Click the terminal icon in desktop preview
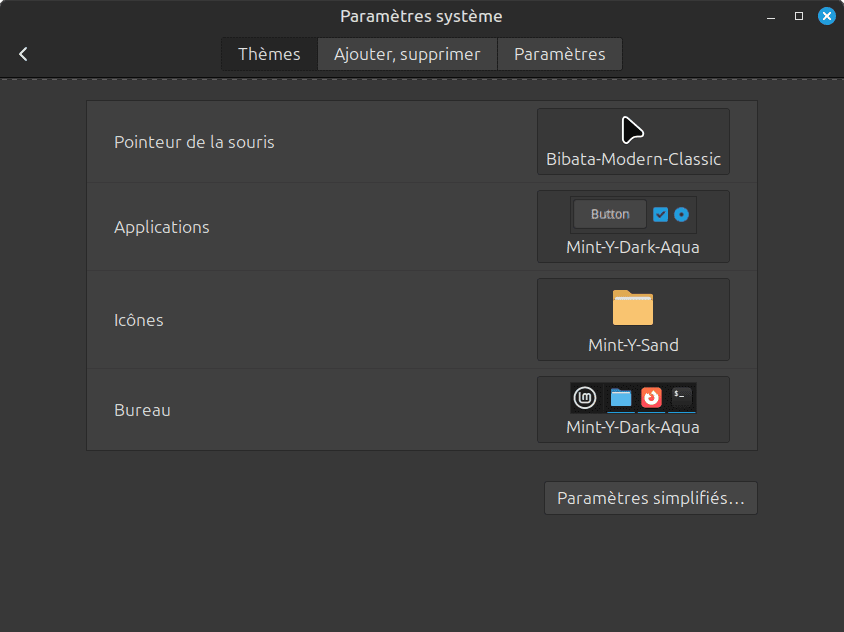This screenshot has width=844, height=632. [681, 396]
